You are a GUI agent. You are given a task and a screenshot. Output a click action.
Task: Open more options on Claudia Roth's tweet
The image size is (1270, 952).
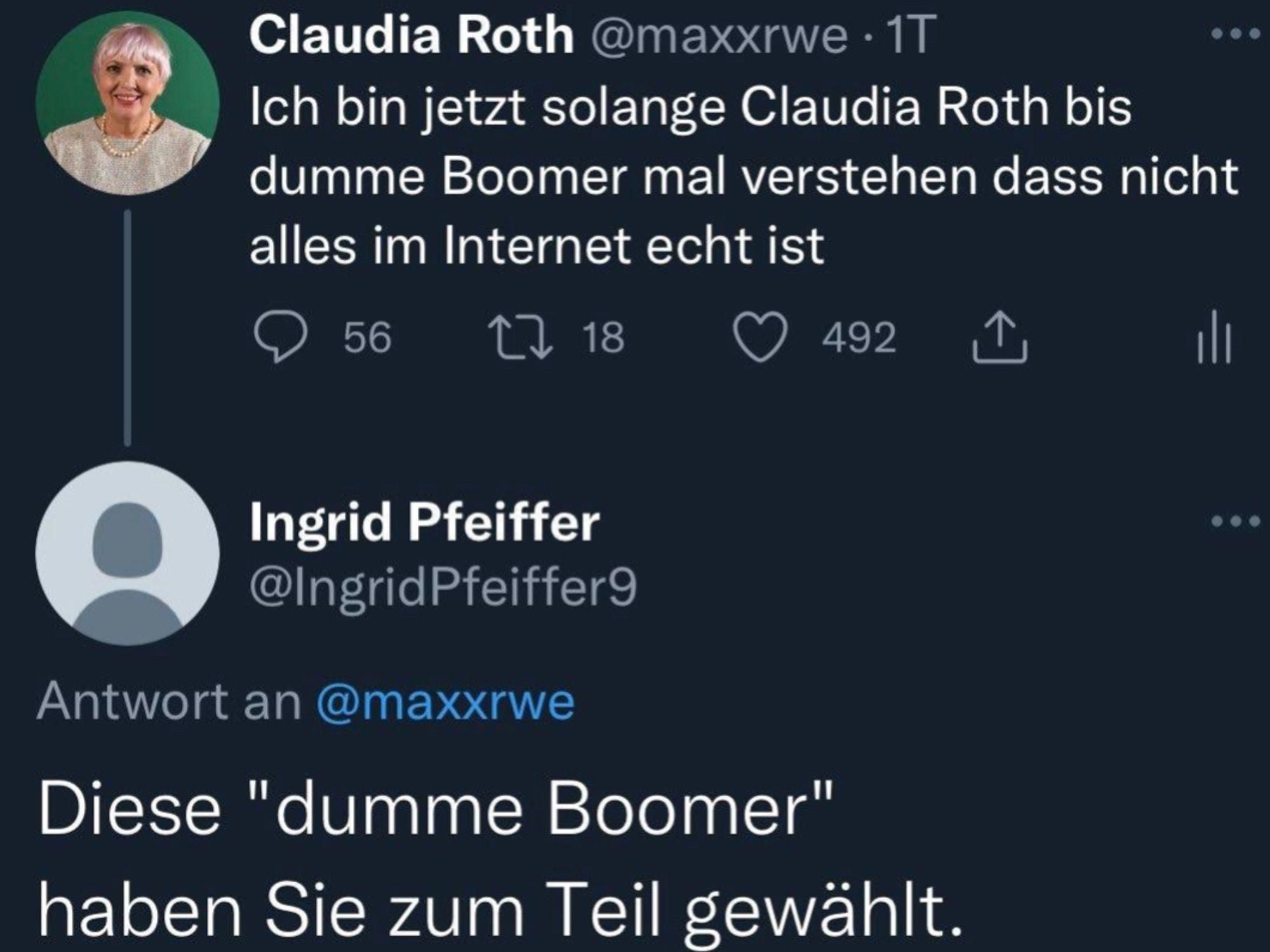coord(1234,34)
